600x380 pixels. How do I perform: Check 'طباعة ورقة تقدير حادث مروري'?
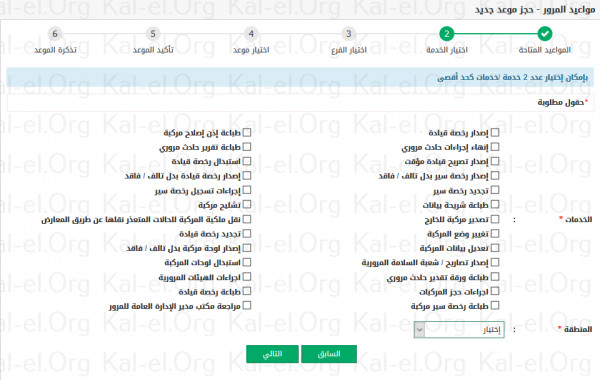[495, 276]
